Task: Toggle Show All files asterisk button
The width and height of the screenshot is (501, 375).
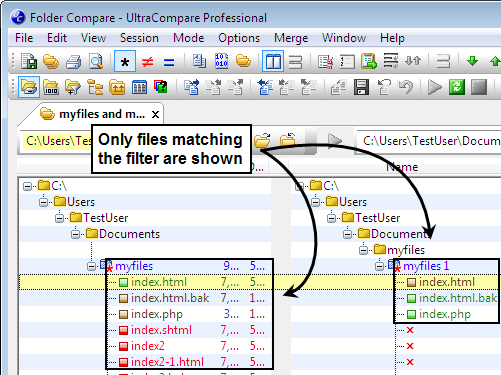Action: coord(125,61)
